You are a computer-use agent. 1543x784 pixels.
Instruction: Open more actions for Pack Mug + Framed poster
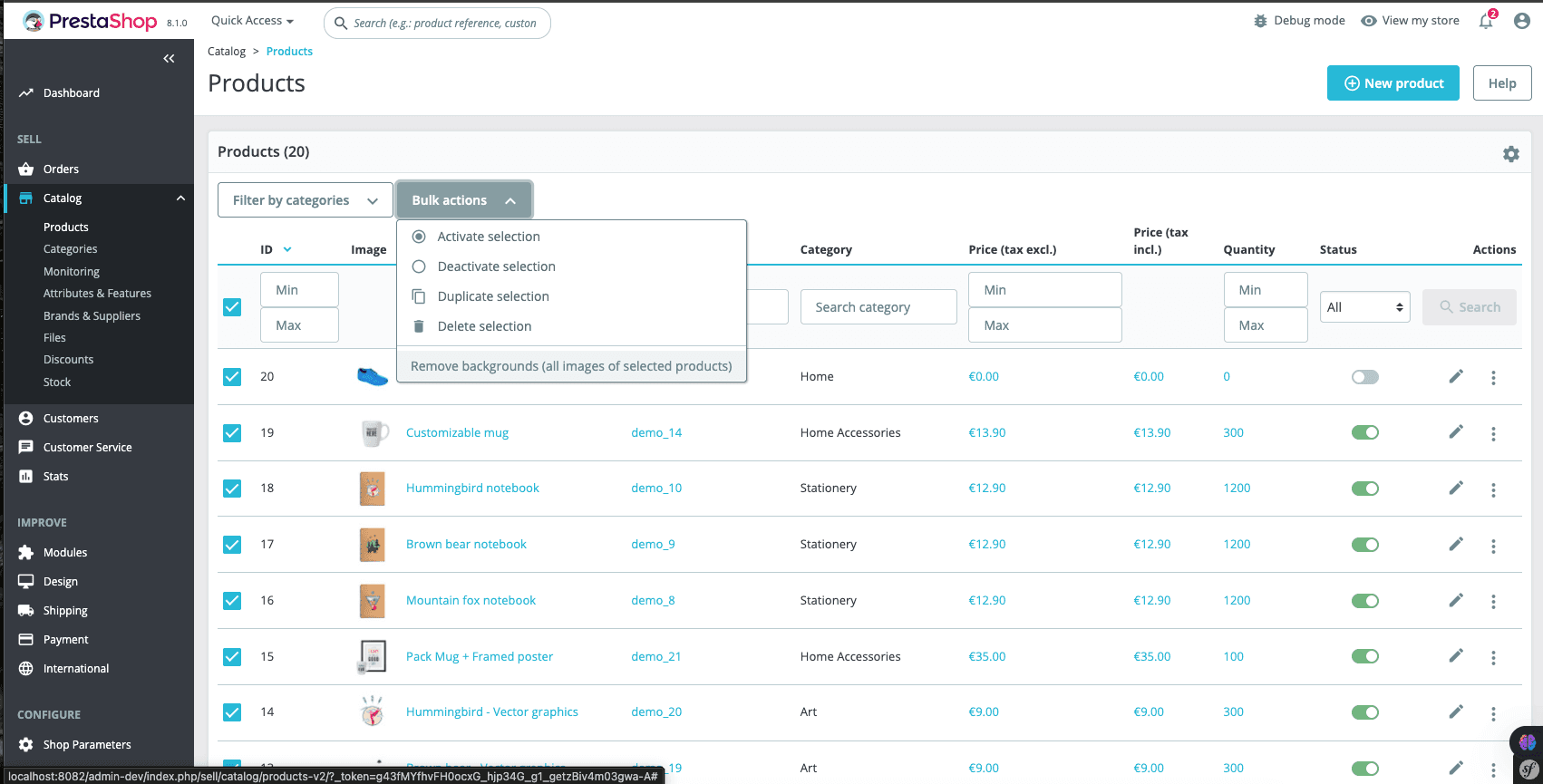[x=1493, y=658]
